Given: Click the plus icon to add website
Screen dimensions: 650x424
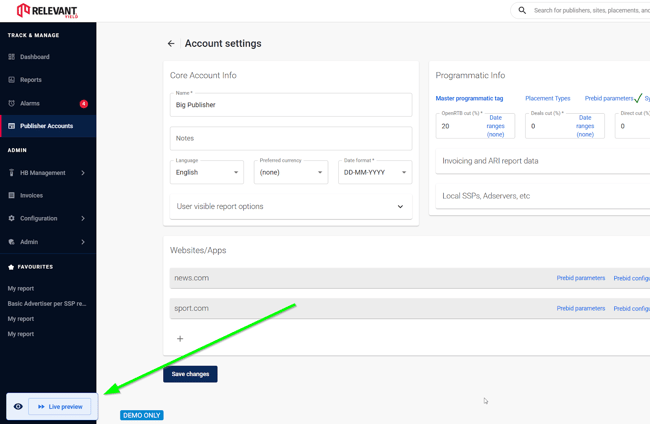Looking at the screenshot, I should [180, 339].
